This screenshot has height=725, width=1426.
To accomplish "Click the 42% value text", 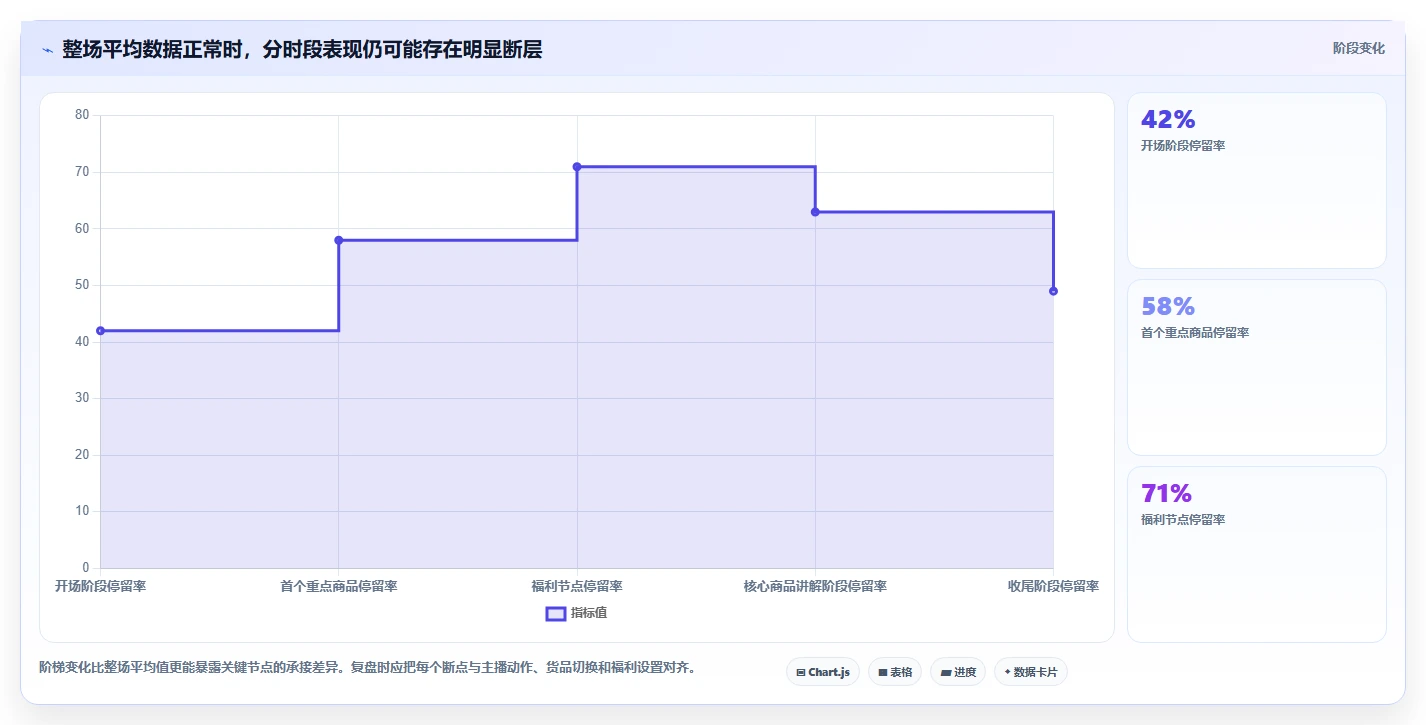I will tap(1168, 119).
